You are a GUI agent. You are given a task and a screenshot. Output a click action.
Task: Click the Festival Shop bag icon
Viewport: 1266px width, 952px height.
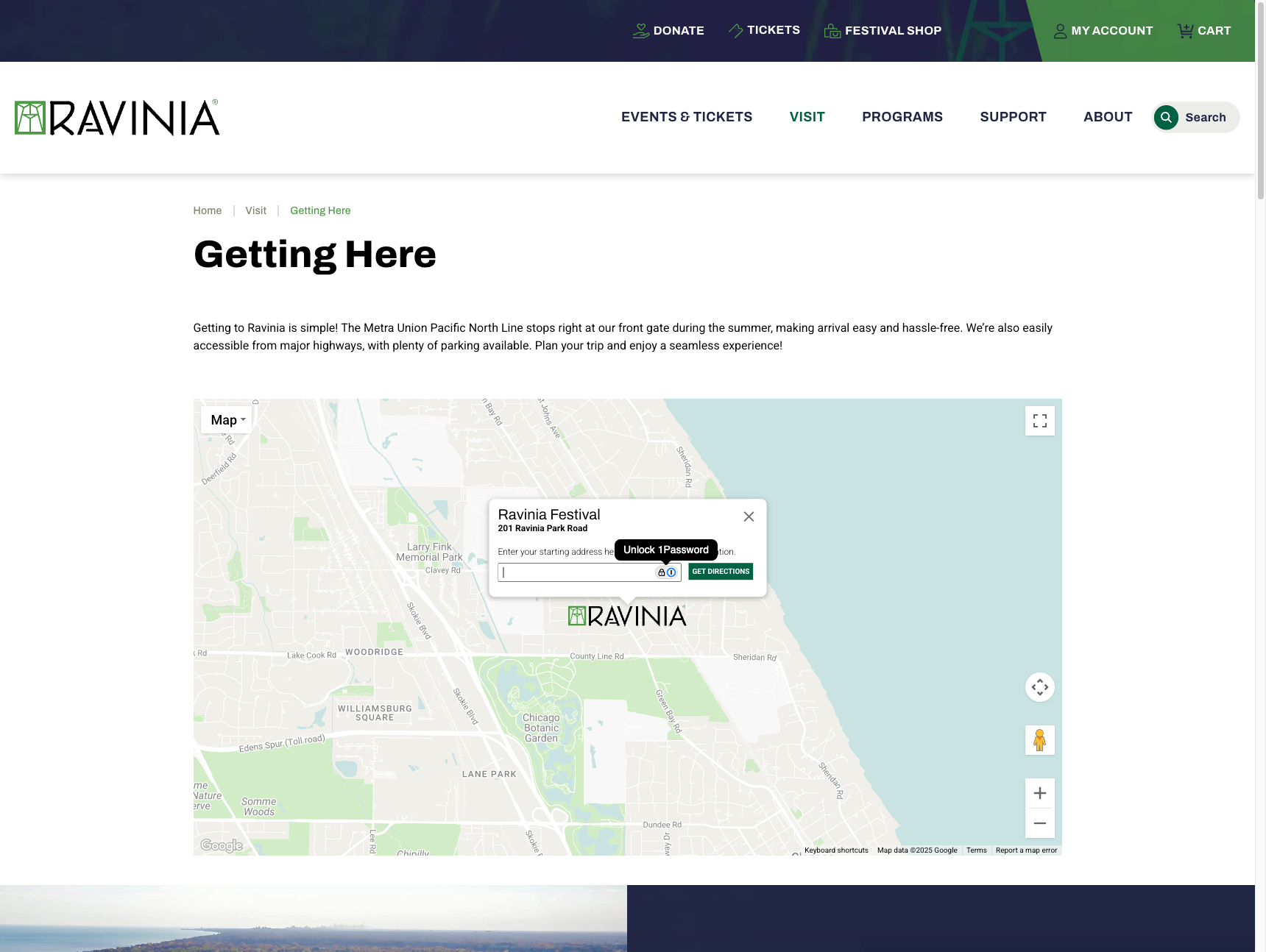click(x=832, y=31)
